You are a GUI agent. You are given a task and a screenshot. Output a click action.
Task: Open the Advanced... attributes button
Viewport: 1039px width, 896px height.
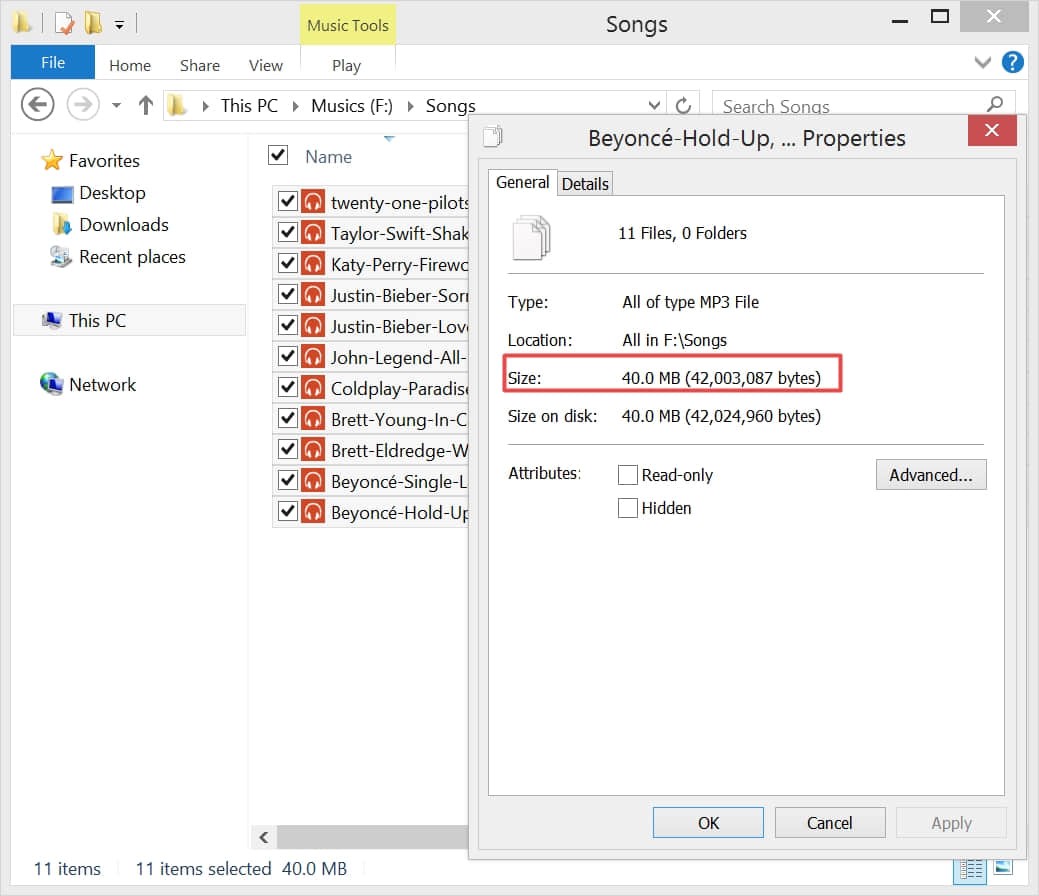(x=930, y=475)
